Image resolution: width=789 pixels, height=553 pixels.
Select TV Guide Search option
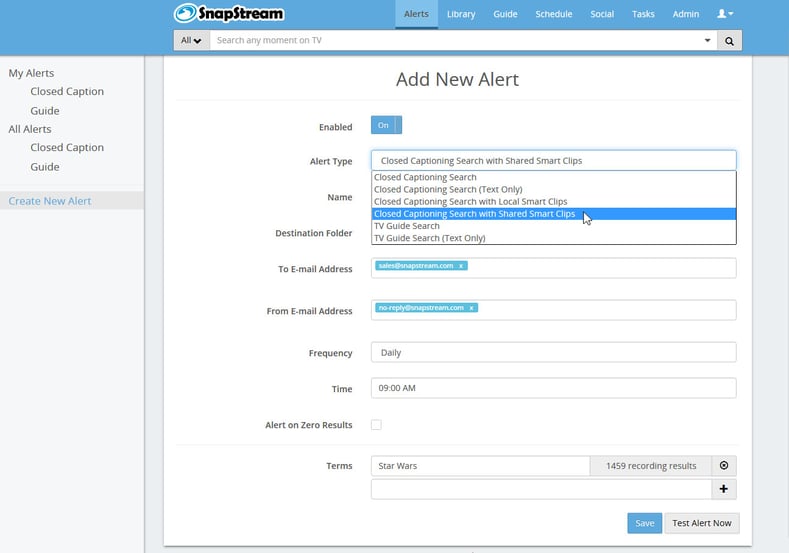pos(407,226)
